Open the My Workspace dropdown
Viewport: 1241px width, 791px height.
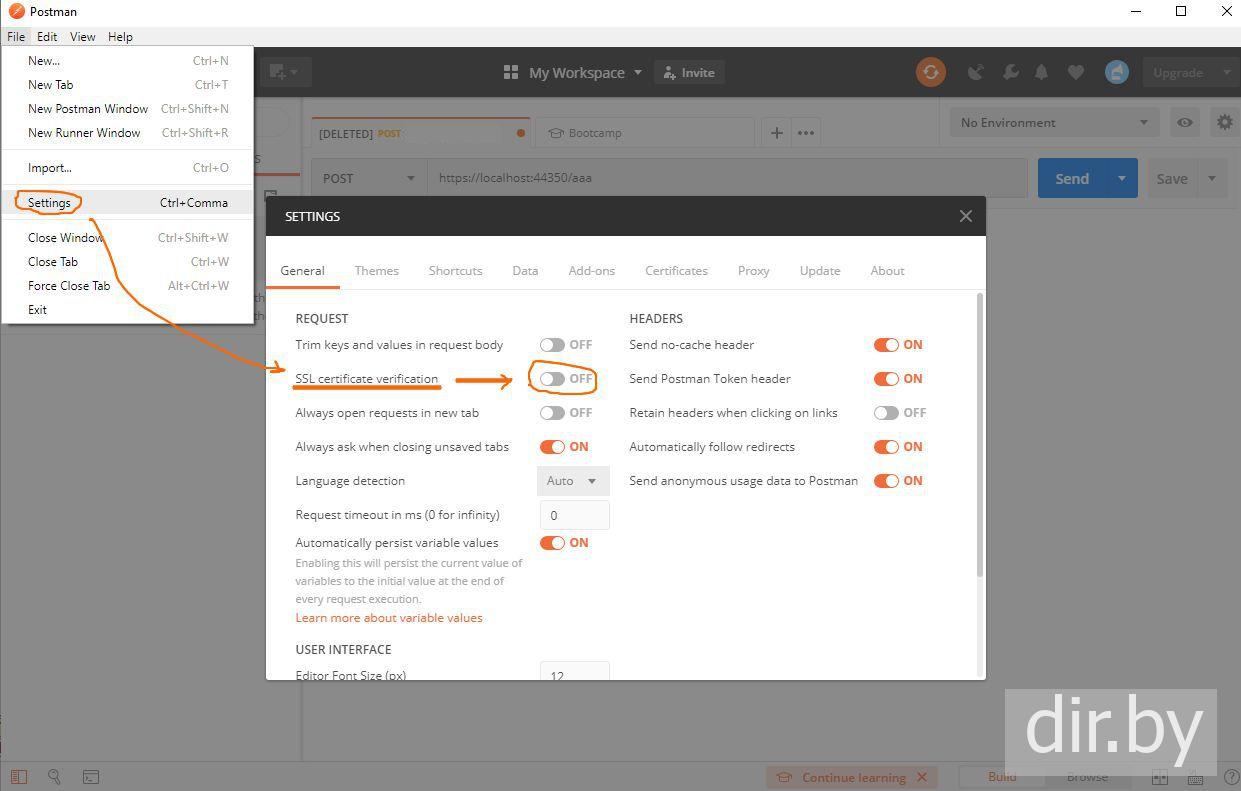pyautogui.click(x=586, y=72)
